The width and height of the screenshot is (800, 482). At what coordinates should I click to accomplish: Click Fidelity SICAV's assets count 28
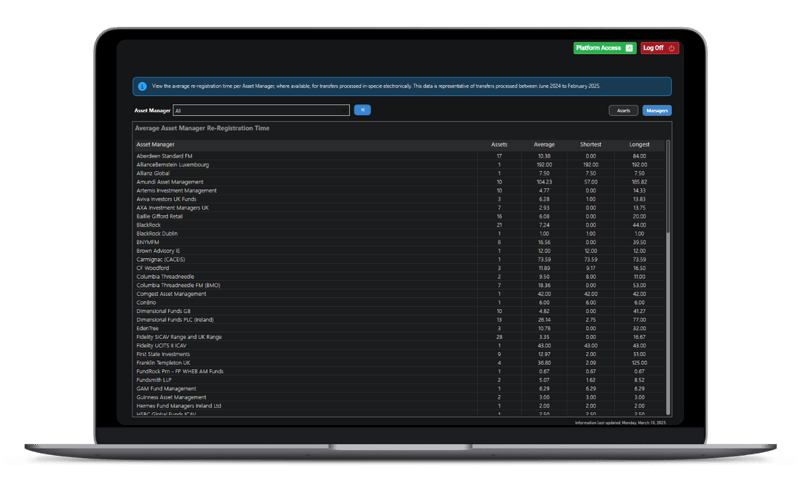[x=499, y=337]
